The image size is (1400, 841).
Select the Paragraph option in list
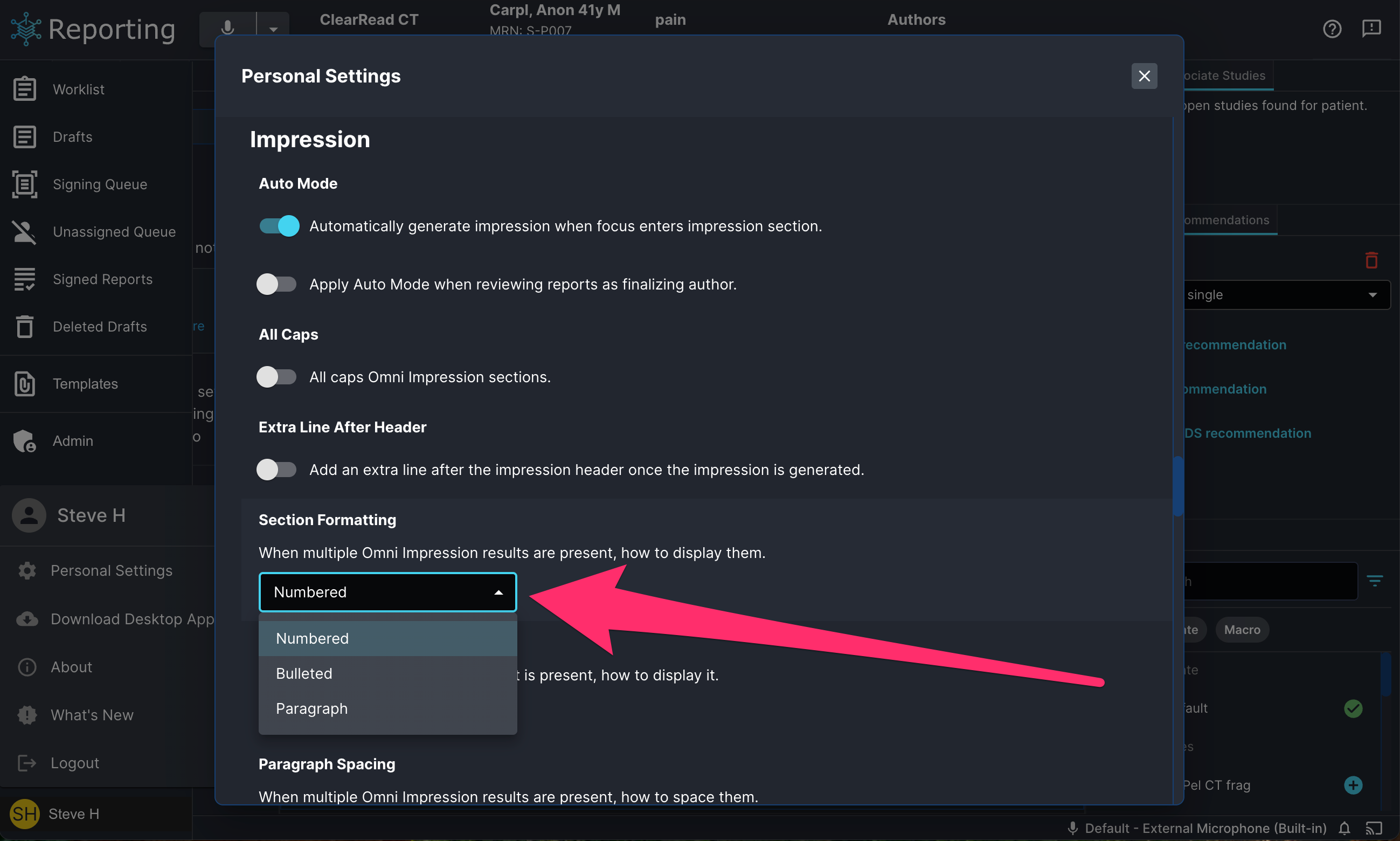click(x=388, y=708)
